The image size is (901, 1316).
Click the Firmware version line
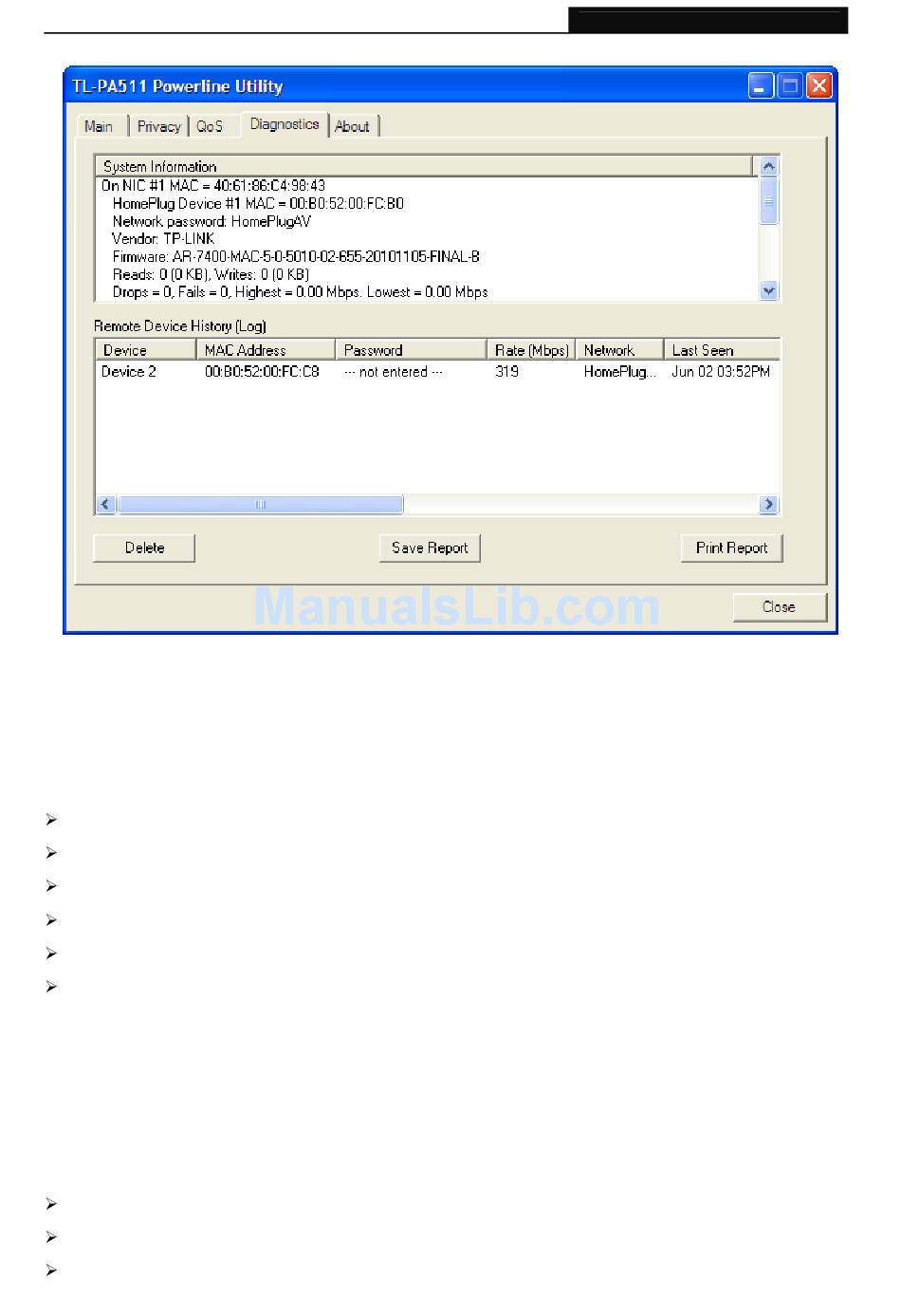pyautogui.click(x=296, y=256)
